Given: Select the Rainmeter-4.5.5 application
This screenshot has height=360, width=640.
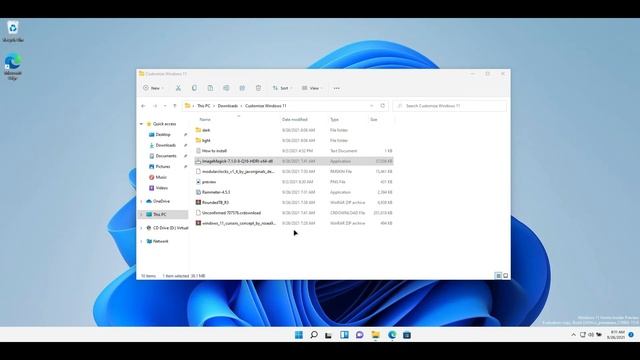Looking at the screenshot, I should click(294, 192).
